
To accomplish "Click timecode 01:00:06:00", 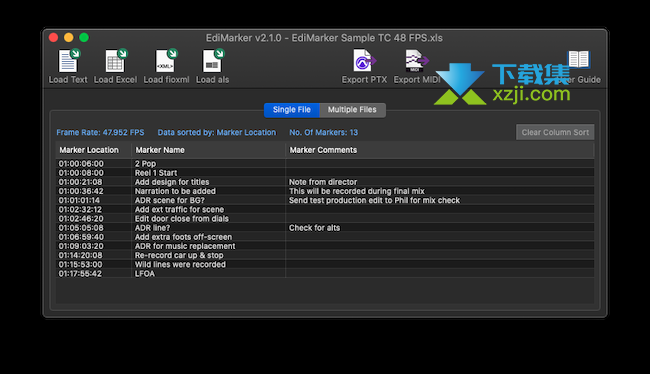I will click(x=81, y=164).
